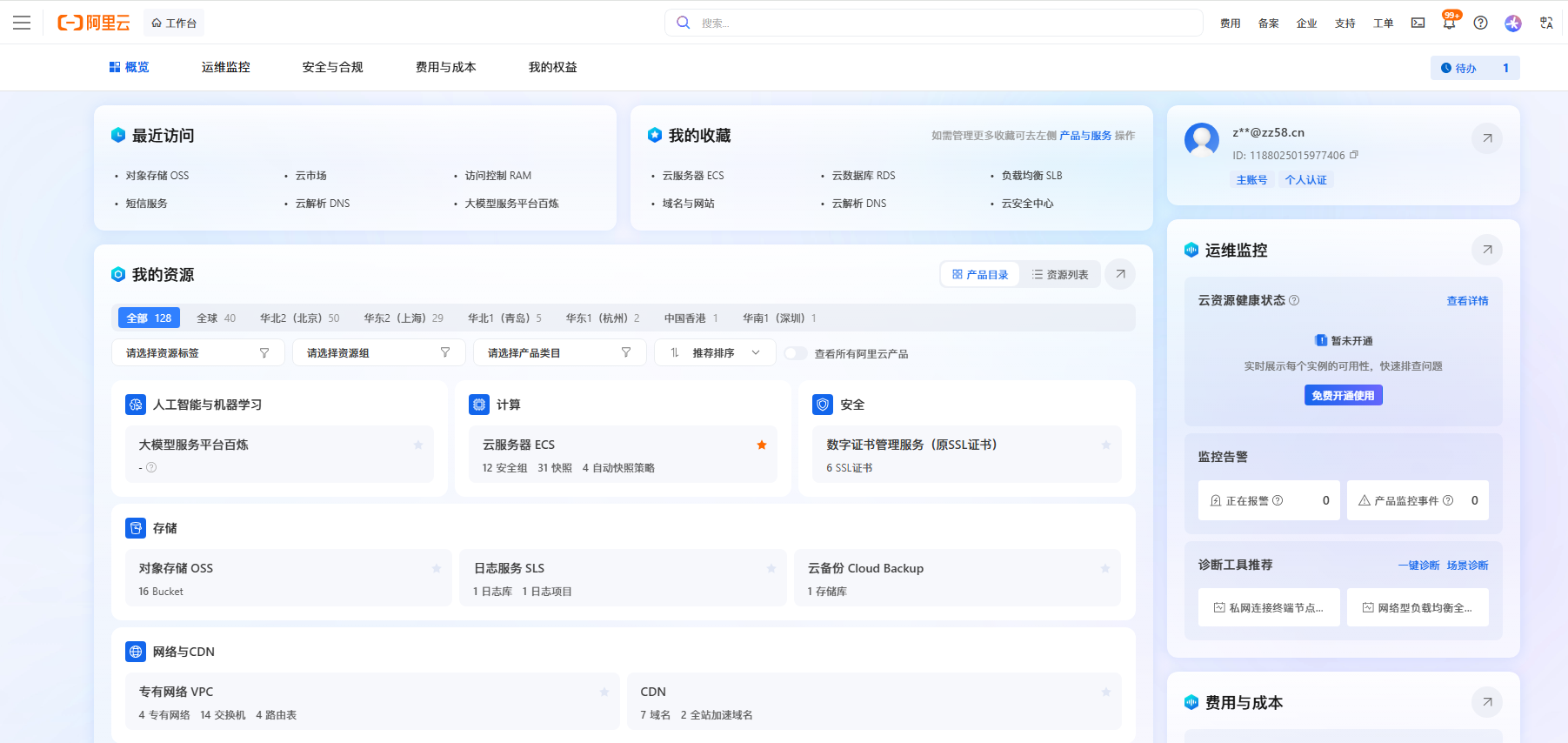The width and height of the screenshot is (1568, 743).
Task: Select the 安全与合规 tab
Action: 333,67
